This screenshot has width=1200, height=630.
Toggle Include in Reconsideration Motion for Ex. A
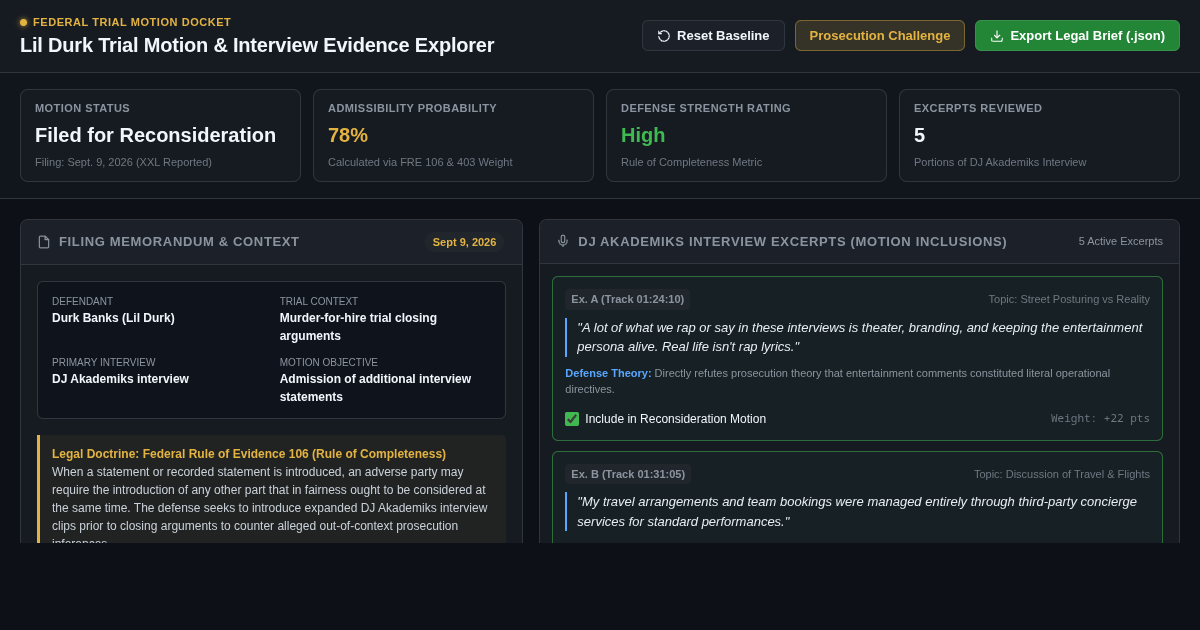[x=572, y=419]
